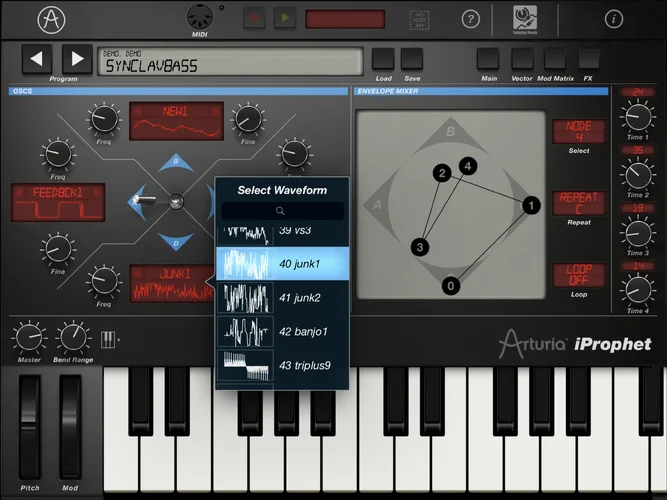Click the Bend Range knob

(x=73, y=337)
